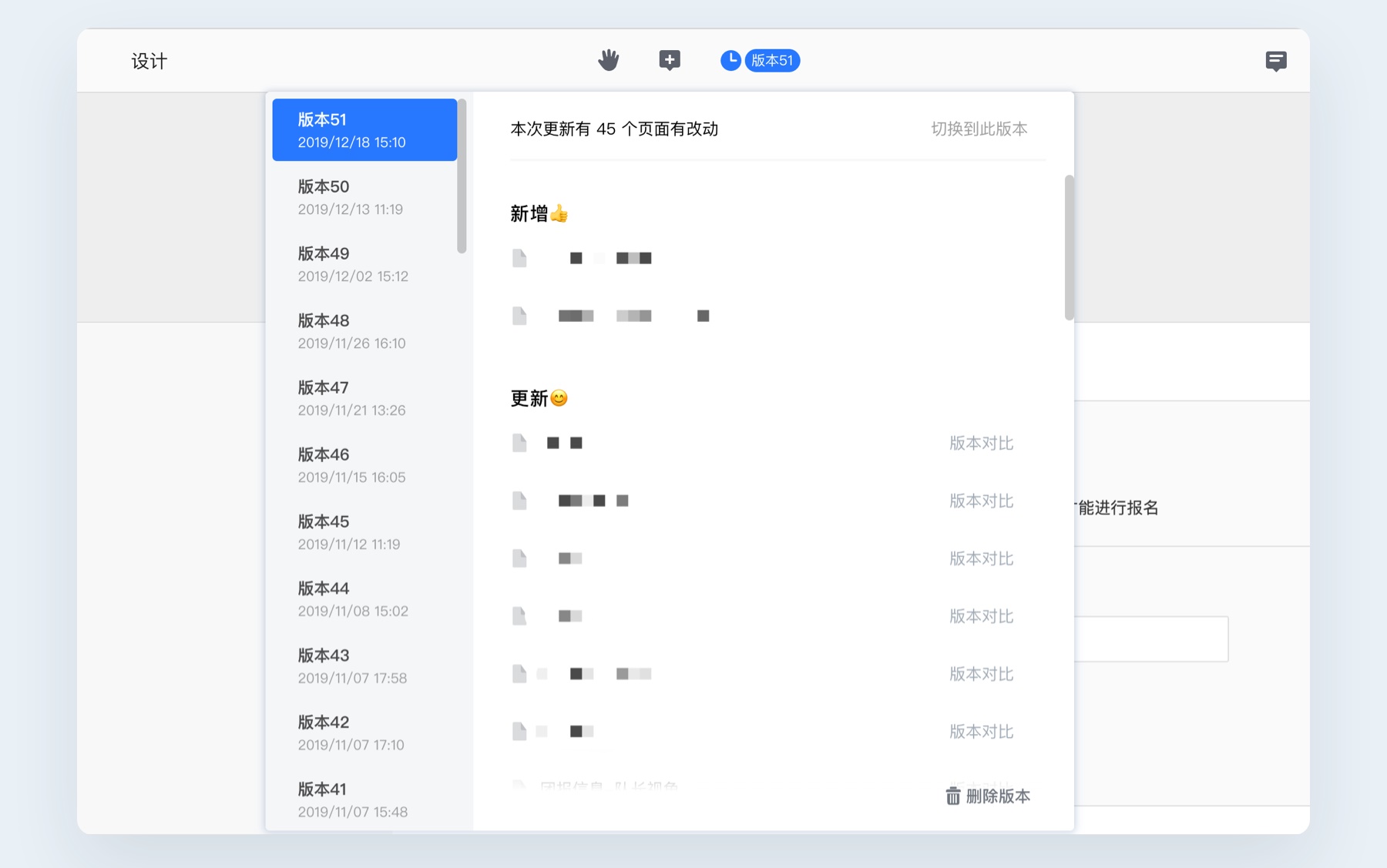
Task: Click the smiley emoji next to 更新
Action: click(559, 398)
